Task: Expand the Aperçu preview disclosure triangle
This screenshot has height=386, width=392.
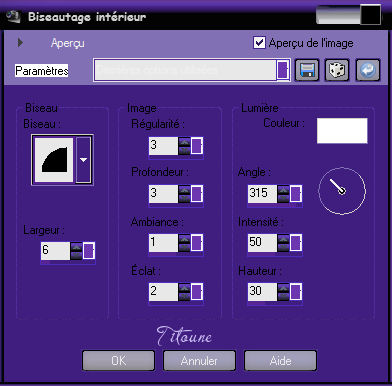Action: [x=20, y=43]
